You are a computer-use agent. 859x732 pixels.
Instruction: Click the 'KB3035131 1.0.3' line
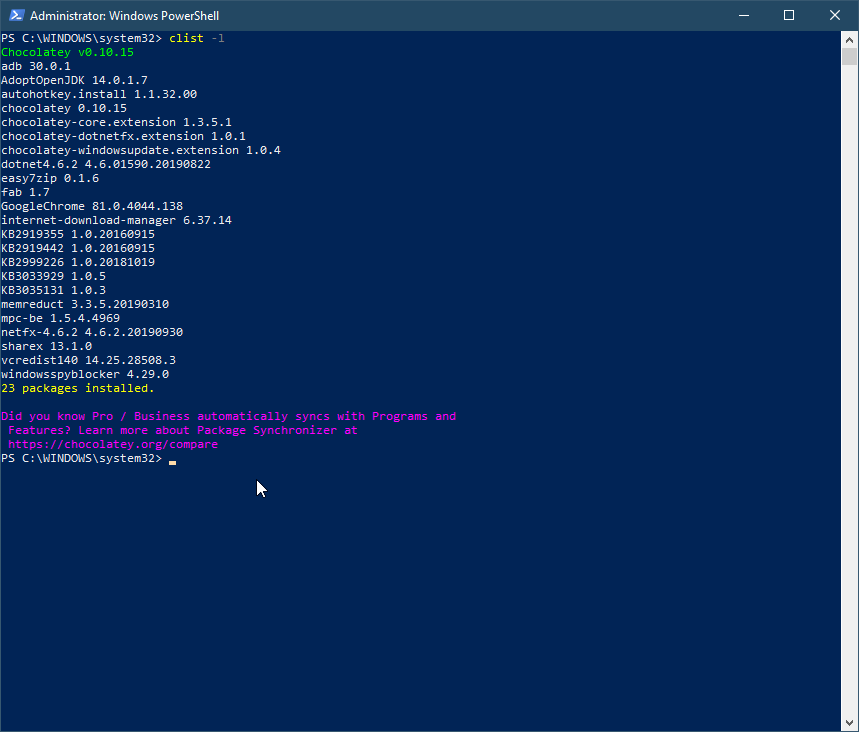tap(53, 290)
